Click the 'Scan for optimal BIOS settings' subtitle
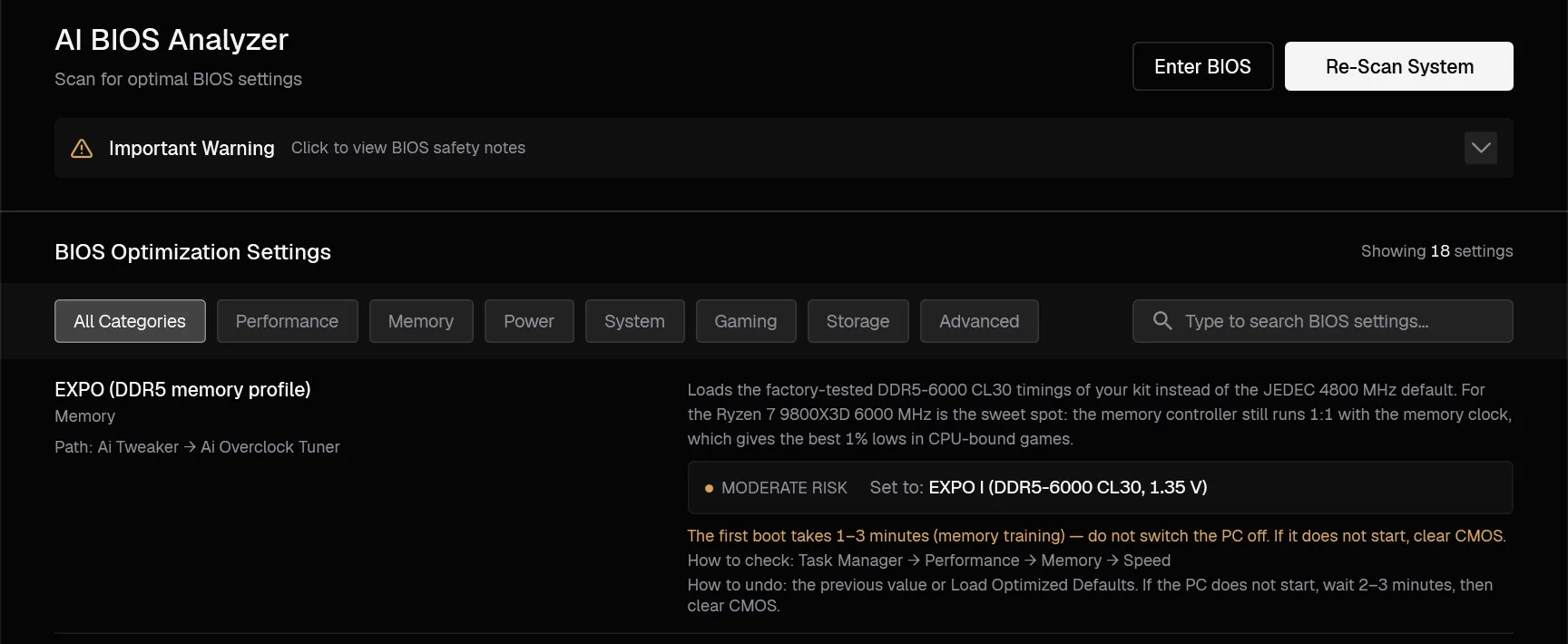 click(x=178, y=79)
